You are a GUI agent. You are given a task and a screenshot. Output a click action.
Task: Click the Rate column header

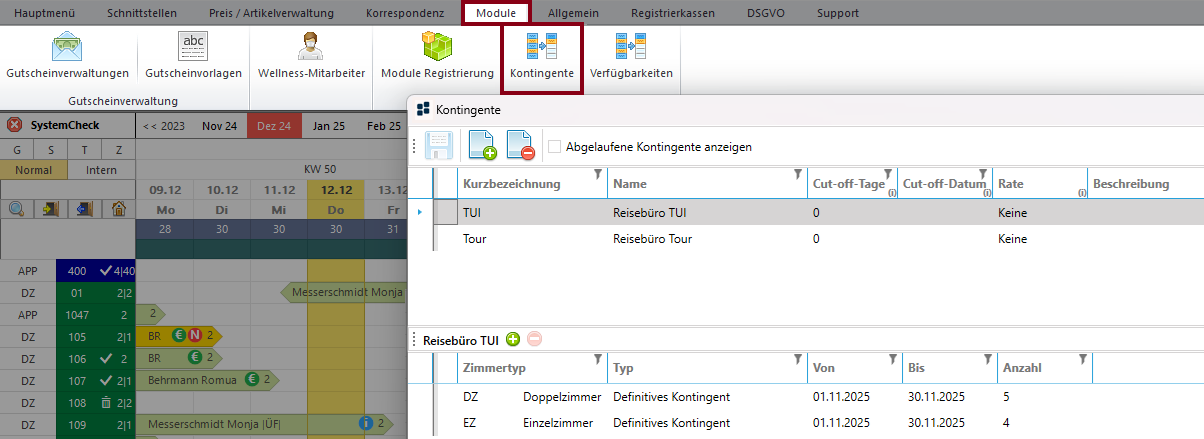[x=1040, y=184]
